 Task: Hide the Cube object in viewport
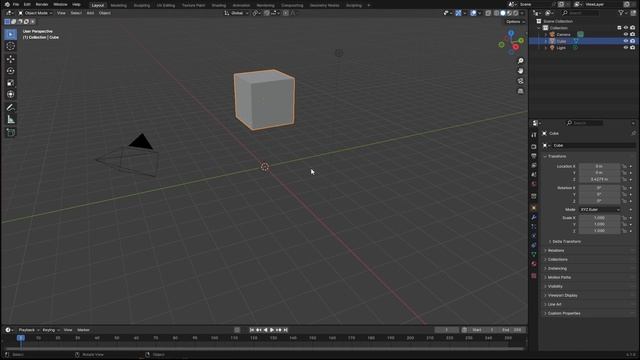(x=626, y=41)
